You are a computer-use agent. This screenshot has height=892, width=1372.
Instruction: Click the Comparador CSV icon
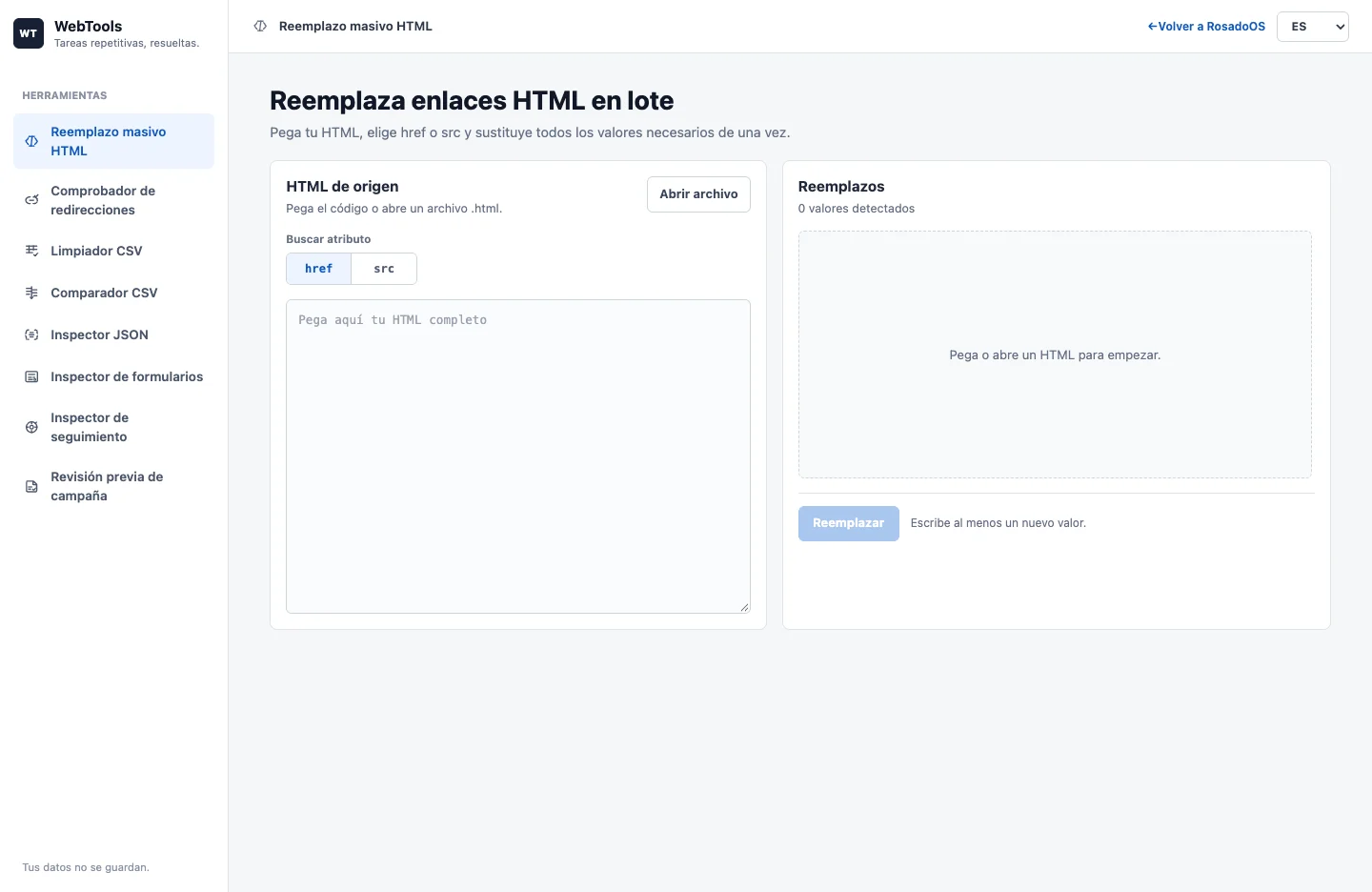coord(31,293)
